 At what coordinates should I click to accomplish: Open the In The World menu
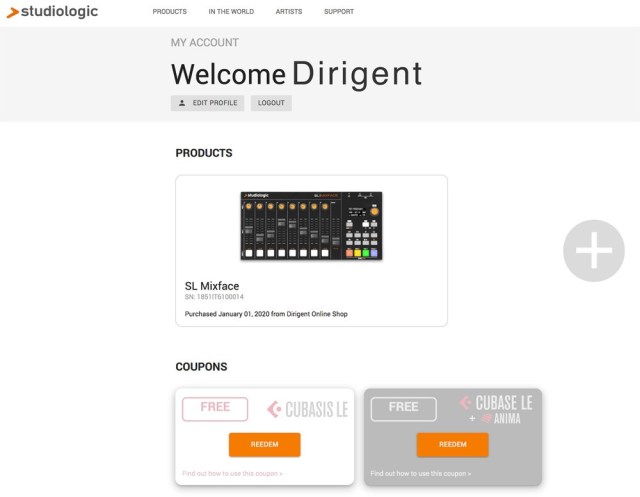(231, 12)
